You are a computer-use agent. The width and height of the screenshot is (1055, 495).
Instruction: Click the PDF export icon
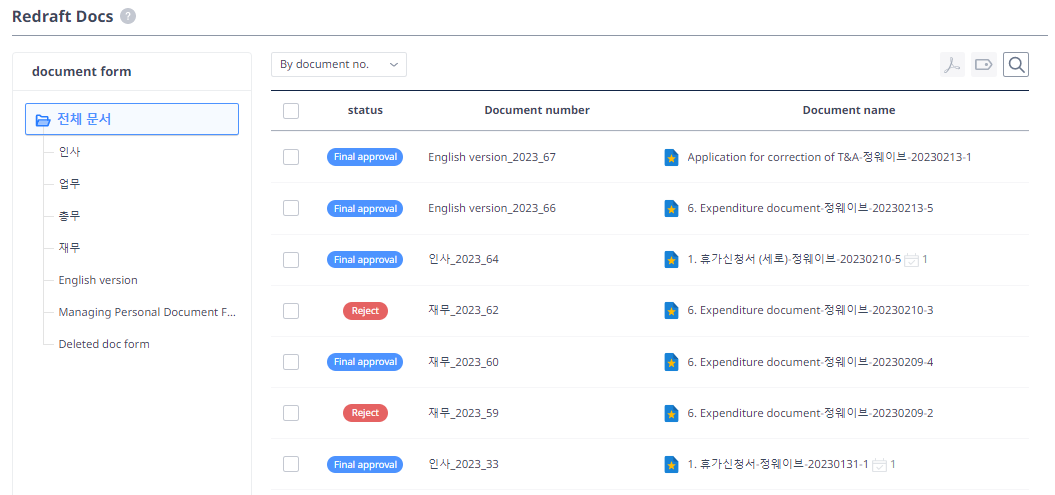pyautogui.click(x=952, y=65)
